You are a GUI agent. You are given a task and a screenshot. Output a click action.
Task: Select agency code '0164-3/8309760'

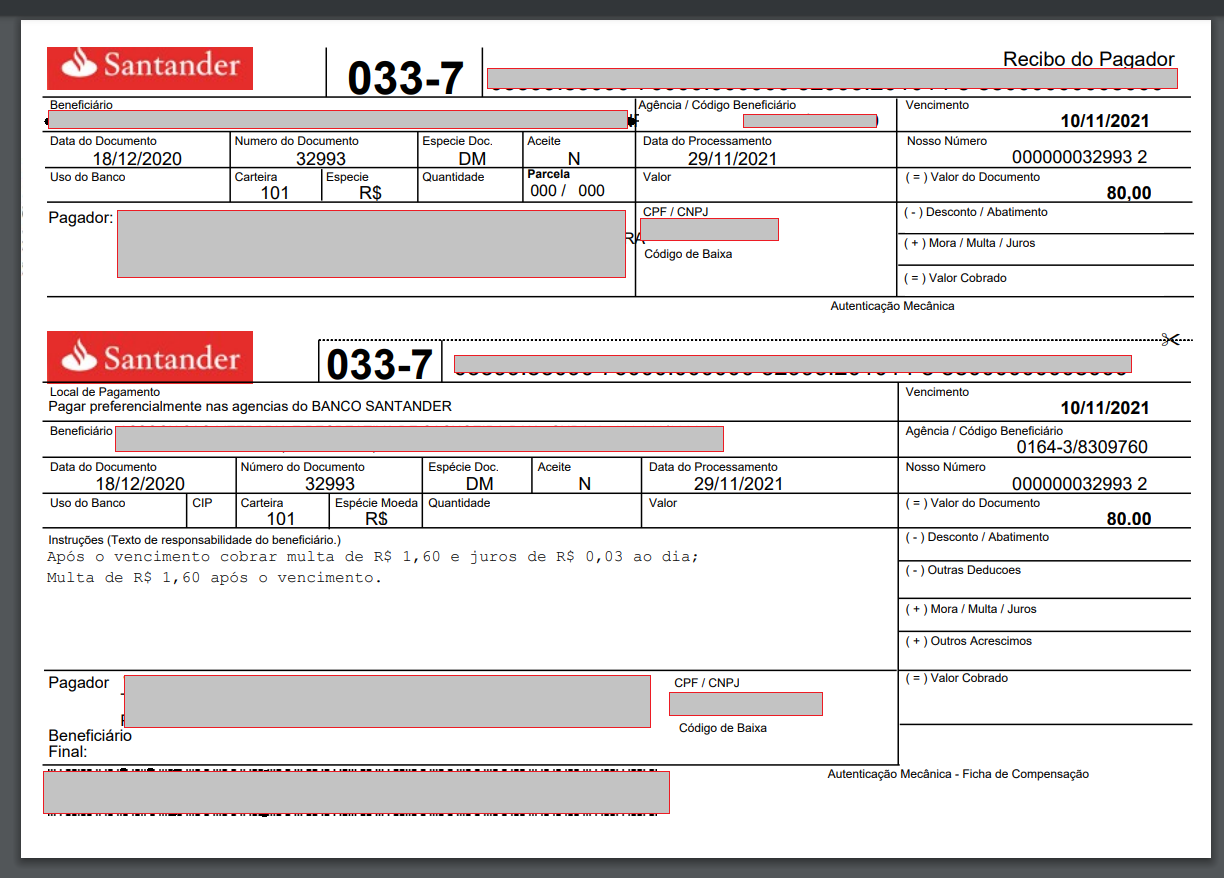(x=1082, y=447)
